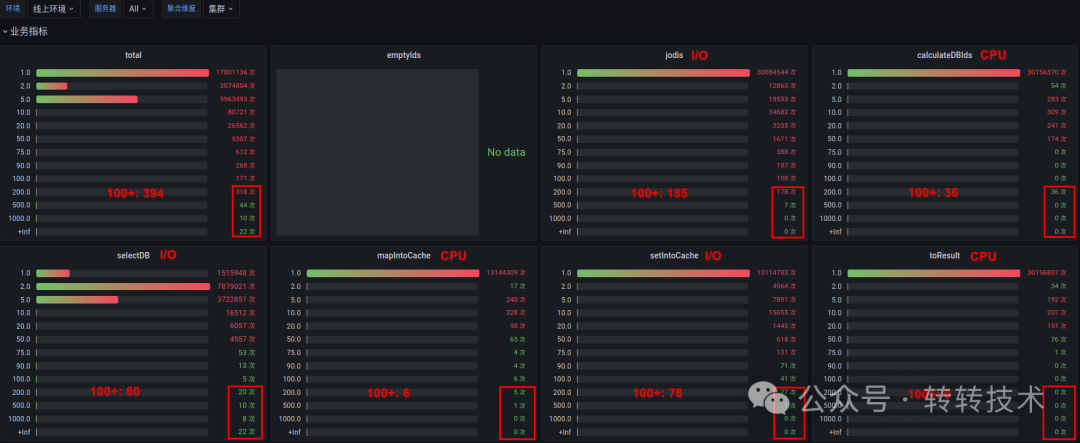Click the setIntoCache panel title

tap(674, 256)
